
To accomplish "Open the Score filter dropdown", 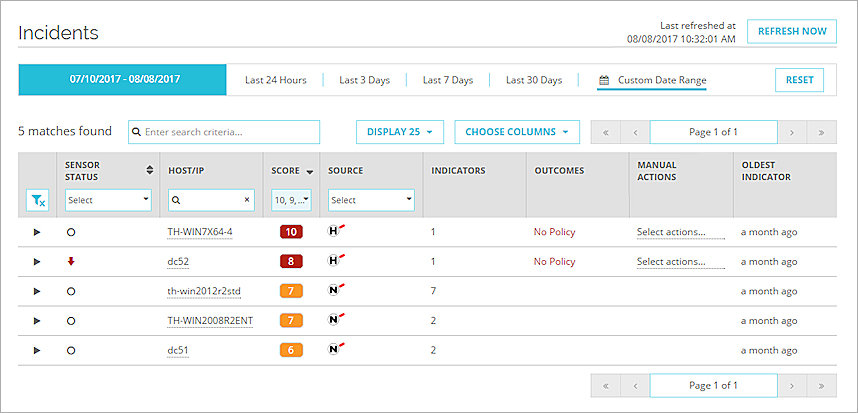I will [291, 200].
